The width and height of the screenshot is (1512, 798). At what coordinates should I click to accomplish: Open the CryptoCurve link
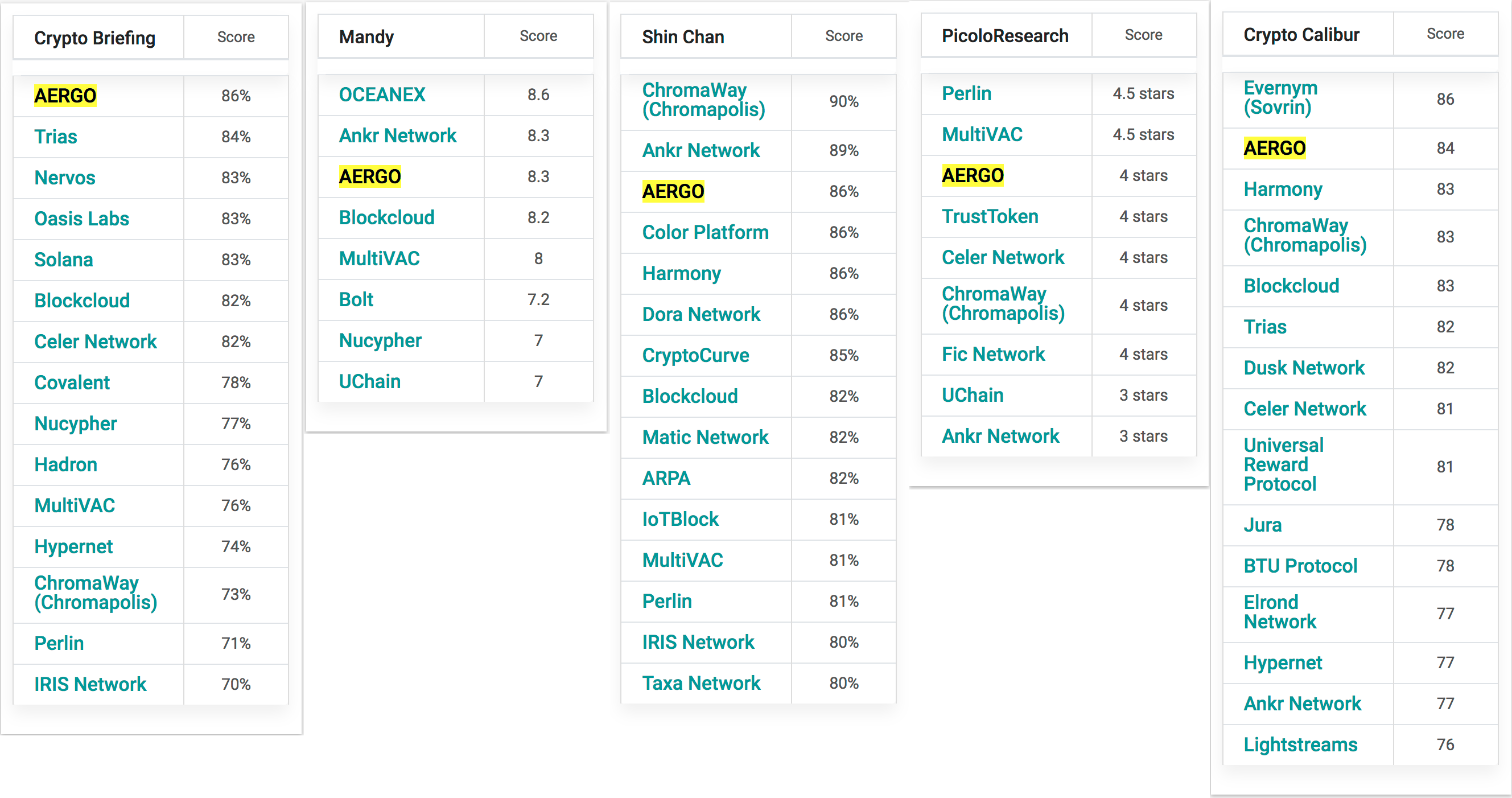point(695,355)
